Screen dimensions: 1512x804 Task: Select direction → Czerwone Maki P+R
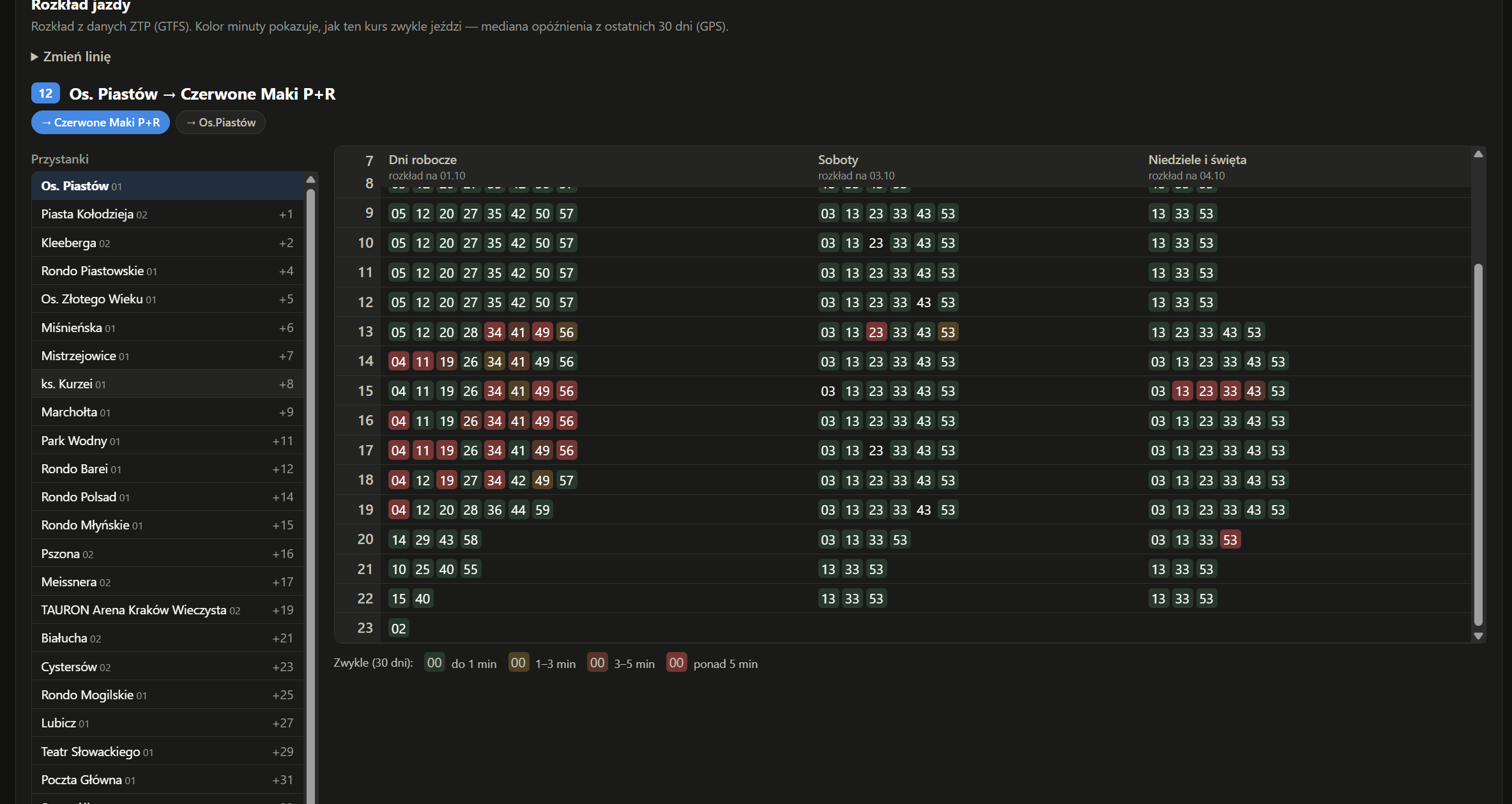point(100,123)
